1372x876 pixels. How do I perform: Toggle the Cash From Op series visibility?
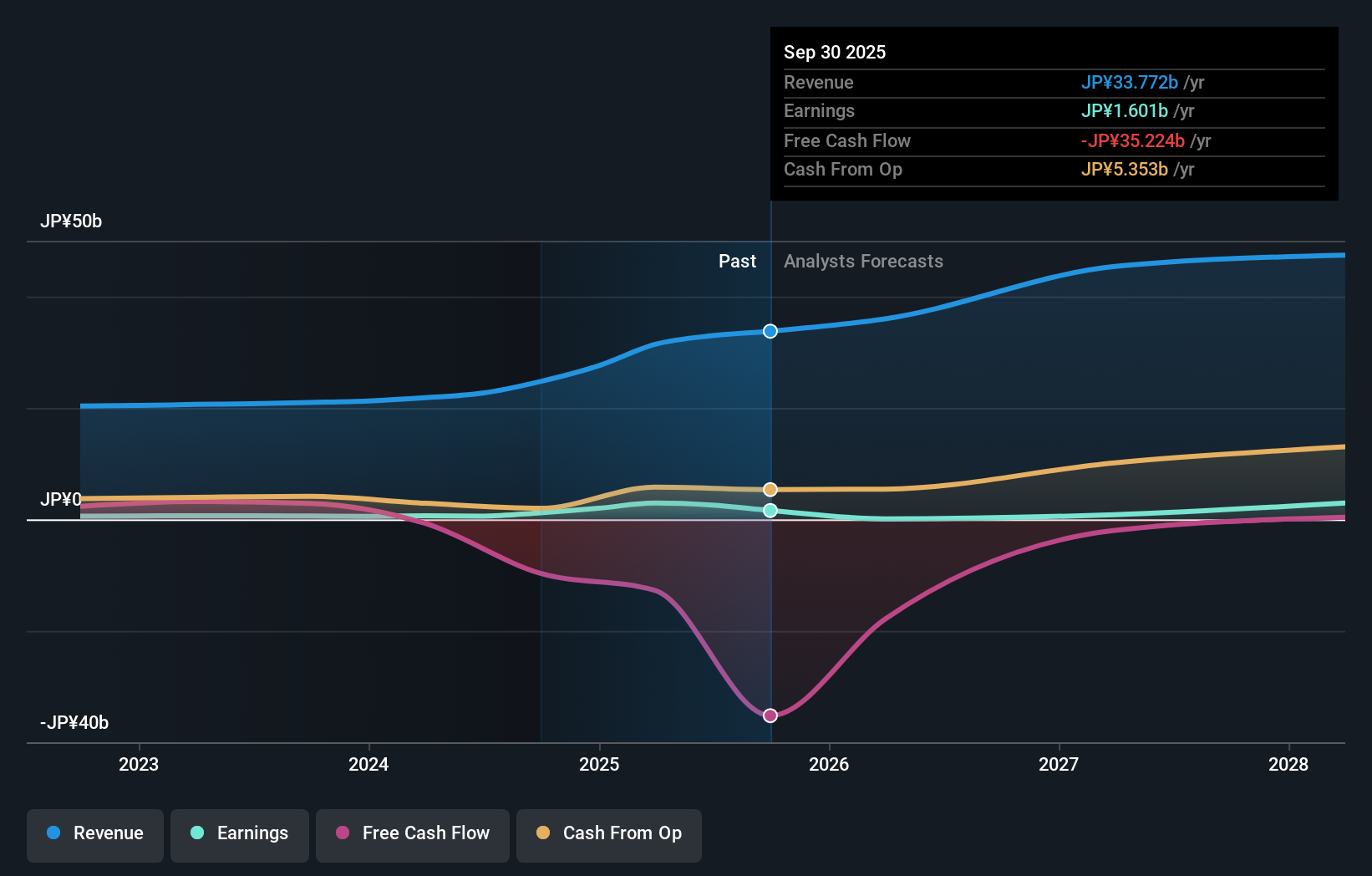click(x=609, y=833)
